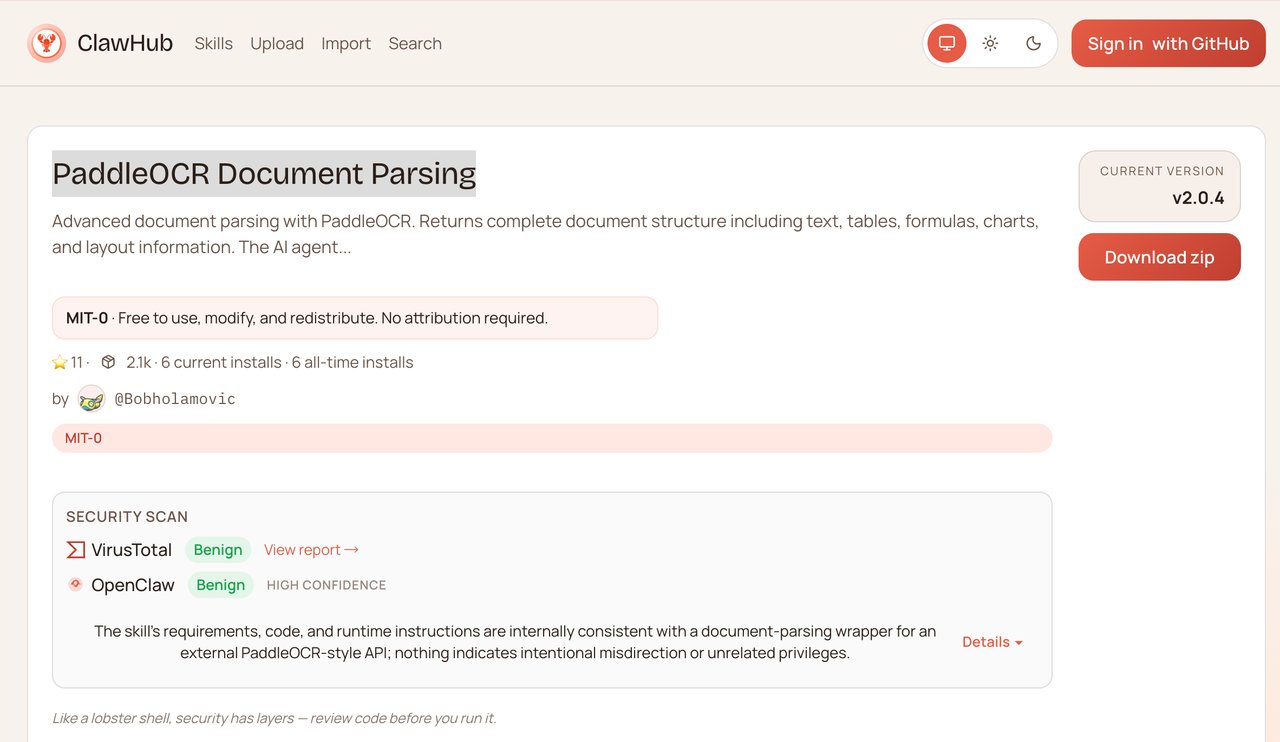1280x742 pixels.
Task: Click the HIGH CONFIDENCE label
Action: click(326, 585)
